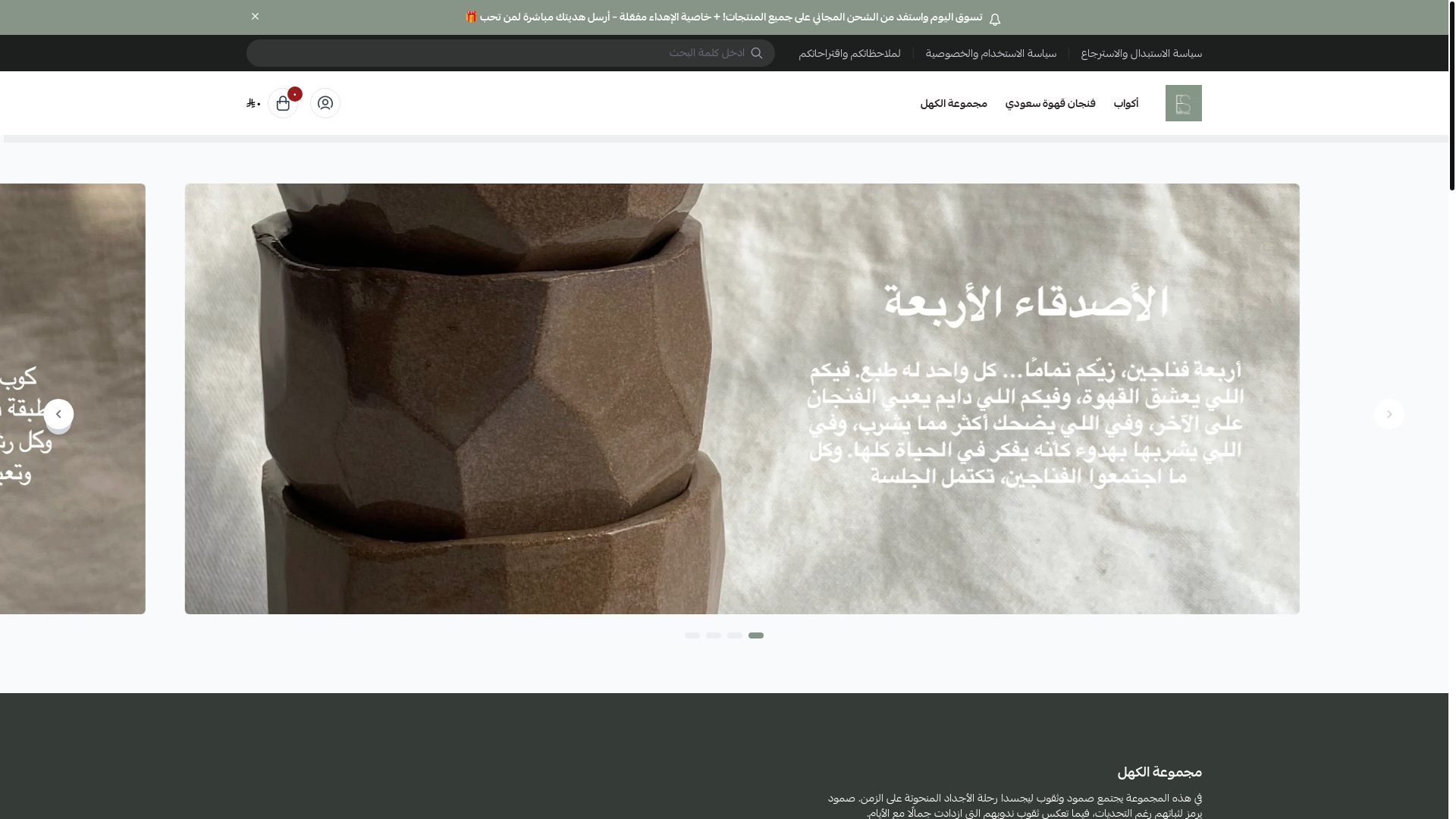Viewport: 1456px width, 819px height.
Task: Select the first slider pagination dot
Action: 692,635
